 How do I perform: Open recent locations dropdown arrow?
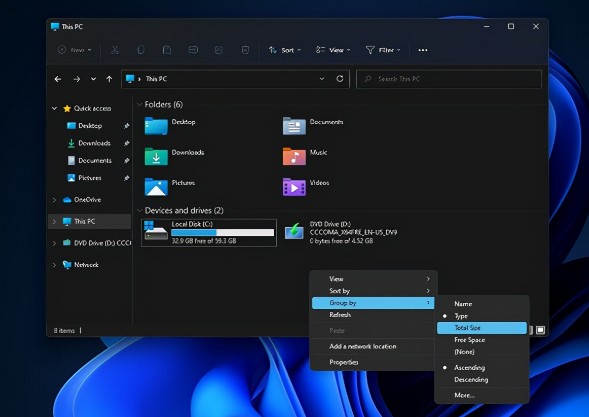coord(93,79)
